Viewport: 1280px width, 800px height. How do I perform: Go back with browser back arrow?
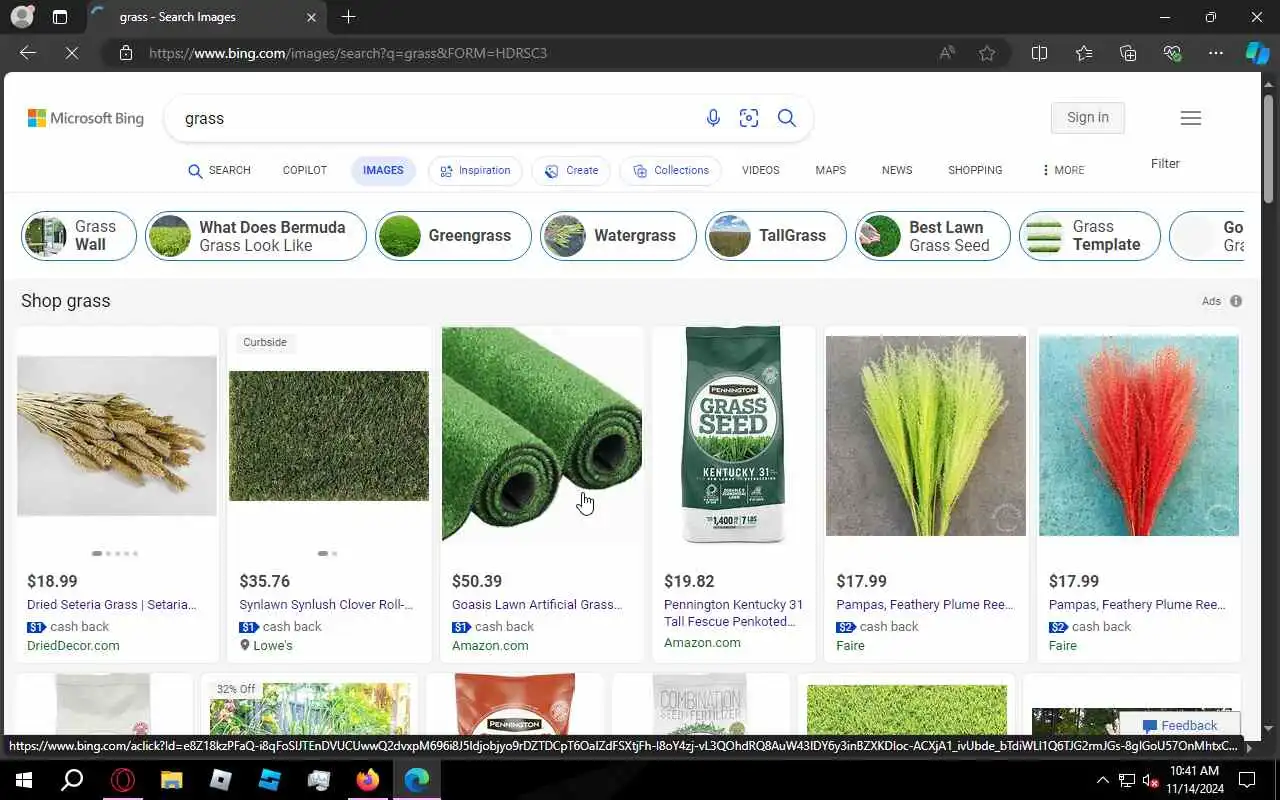pos(28,53)
